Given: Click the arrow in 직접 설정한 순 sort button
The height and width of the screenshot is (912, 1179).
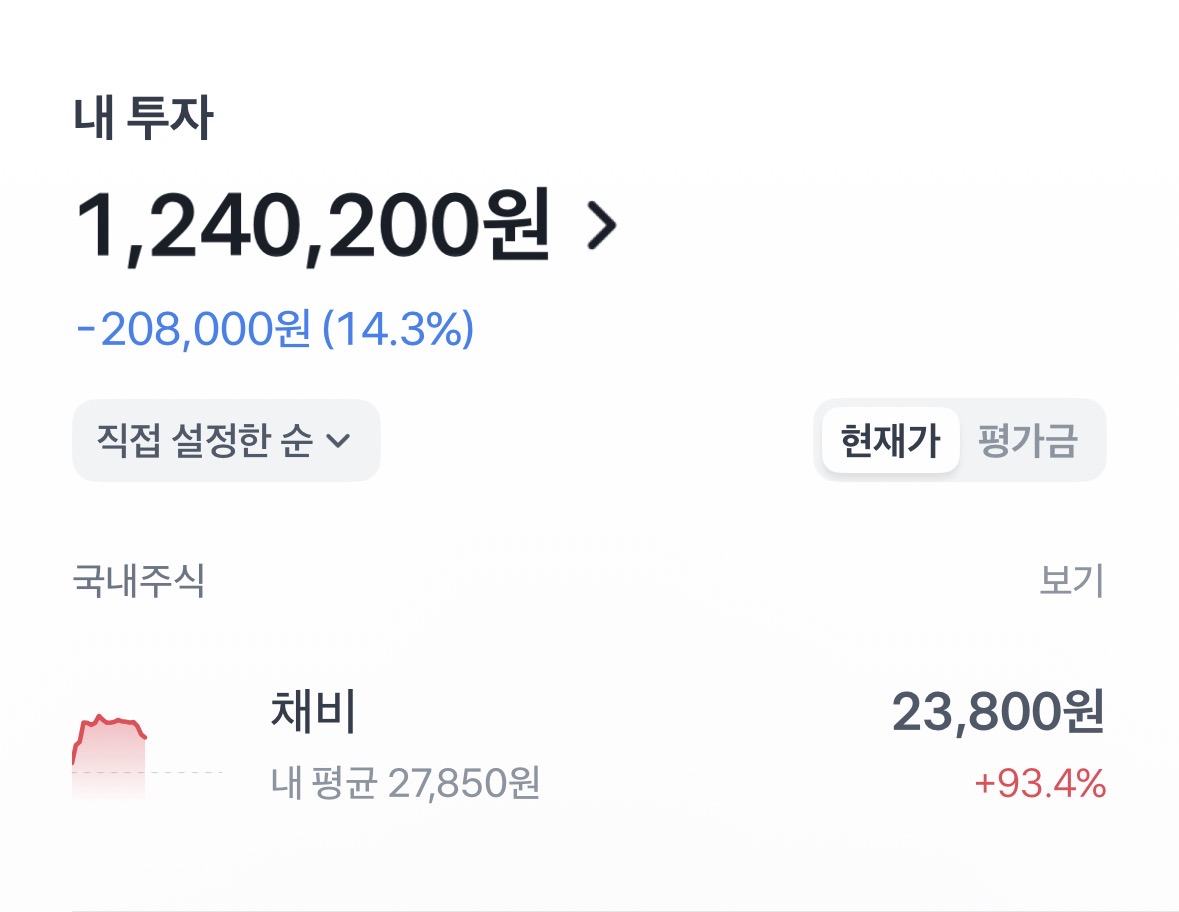Looking at the screenshot, I should [x=339, y=440].
